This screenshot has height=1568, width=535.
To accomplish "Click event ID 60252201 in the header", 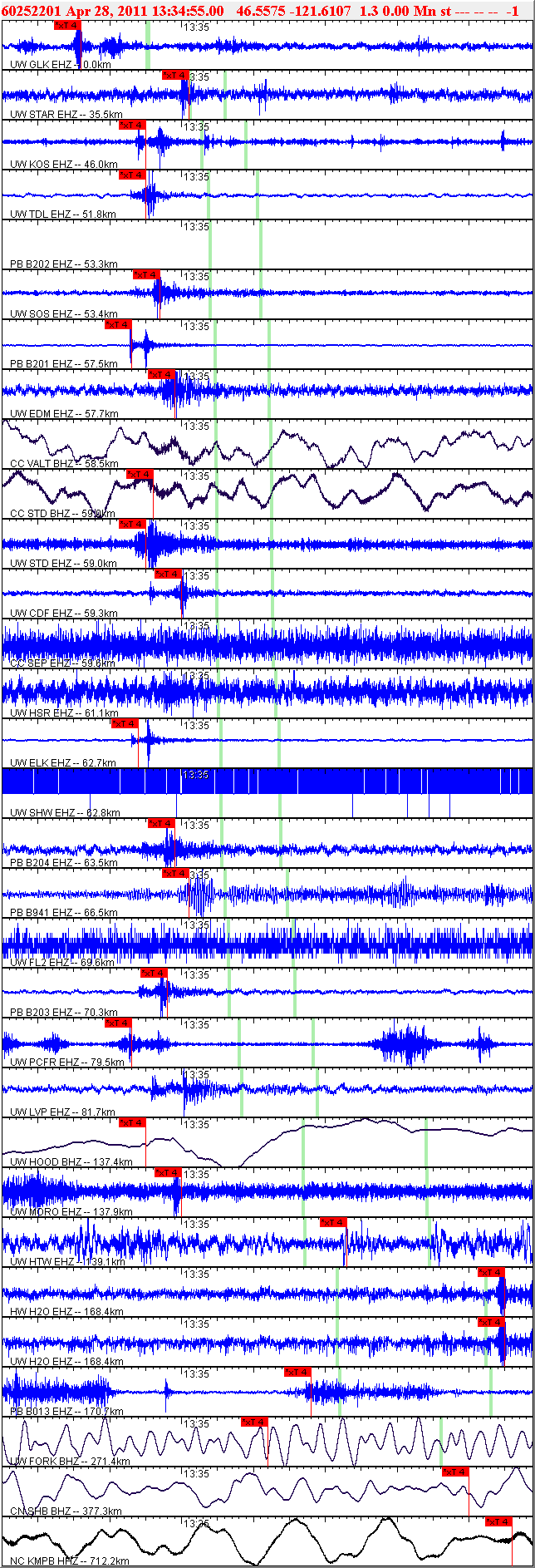I will tap(31, 11).
